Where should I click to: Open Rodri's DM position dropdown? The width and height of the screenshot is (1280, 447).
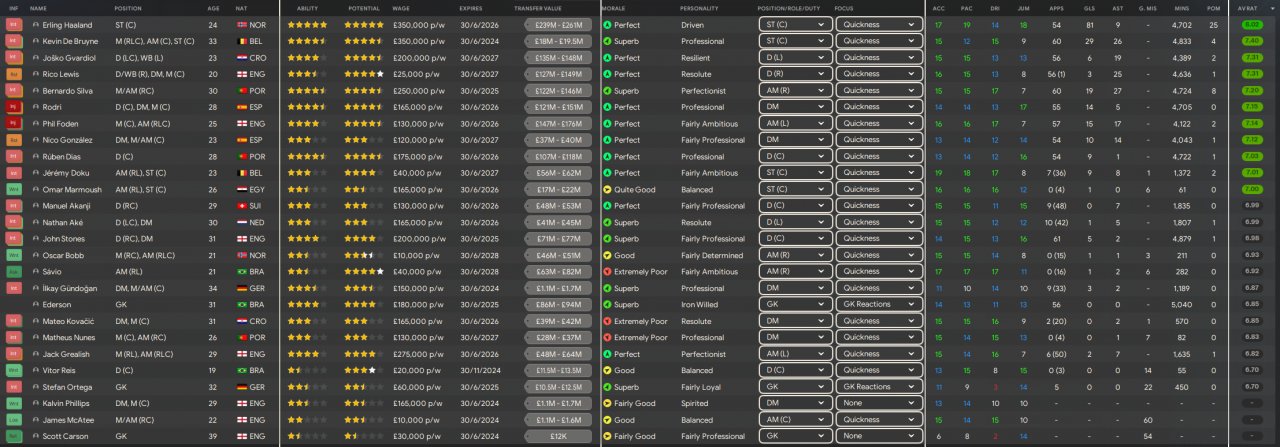coord(795,107)
